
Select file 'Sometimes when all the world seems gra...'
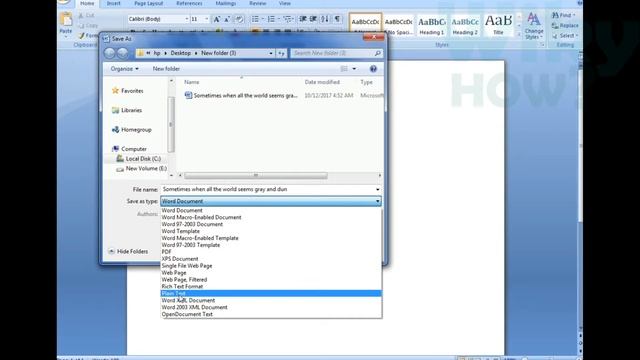pos(245,95)
